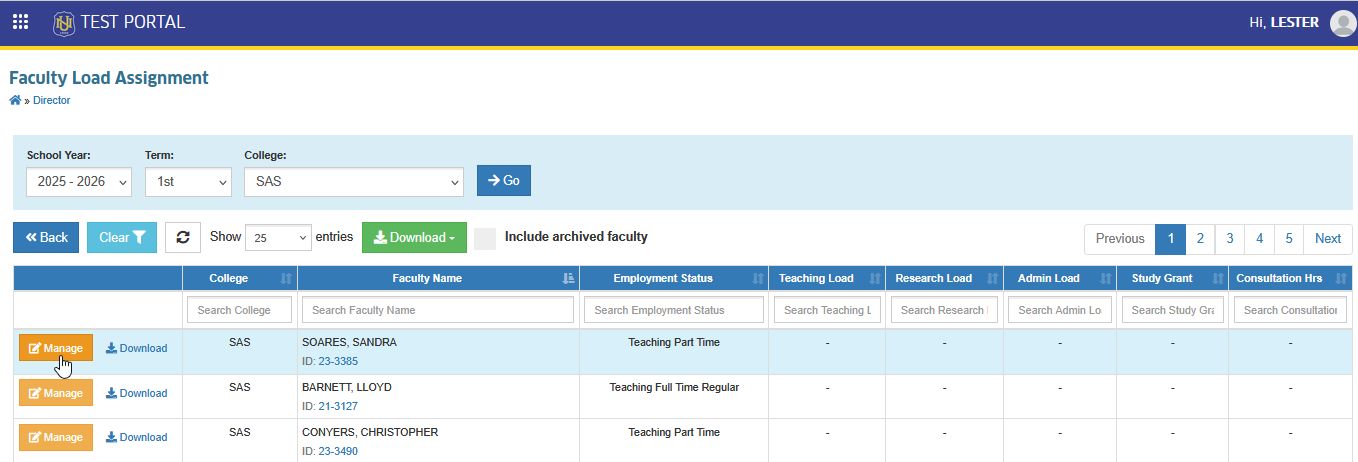The height and width of the screenshot is (462, 1358).
Task: Toggle Include archived faculty checkbox
Action: pos(485,238)
